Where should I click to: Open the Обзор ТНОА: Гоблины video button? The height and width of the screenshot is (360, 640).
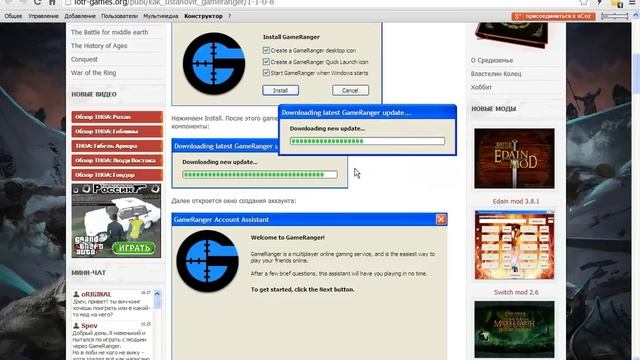click(x=117, y=131)
